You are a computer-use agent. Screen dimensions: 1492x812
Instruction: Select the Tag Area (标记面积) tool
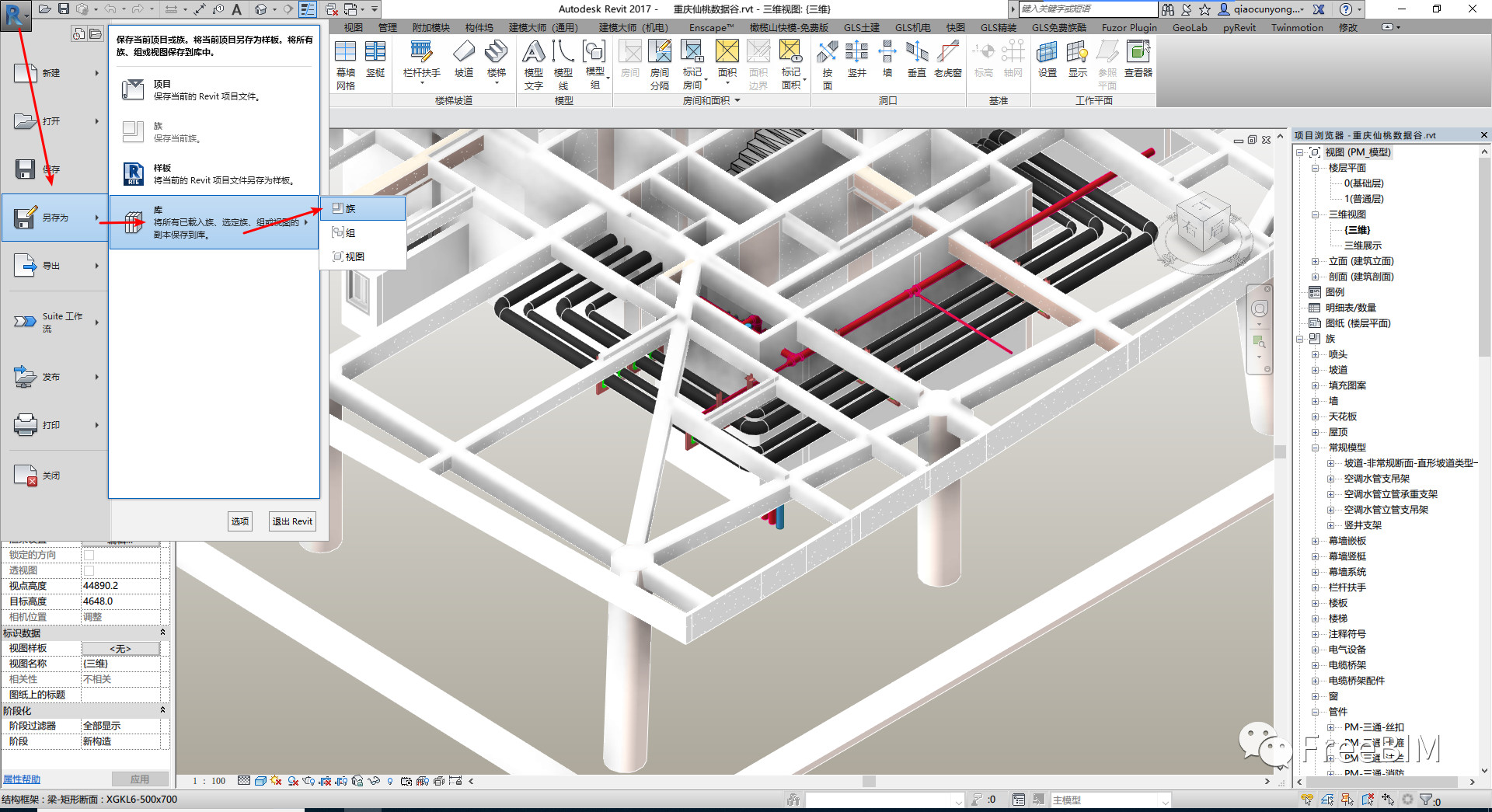[791, 65]
